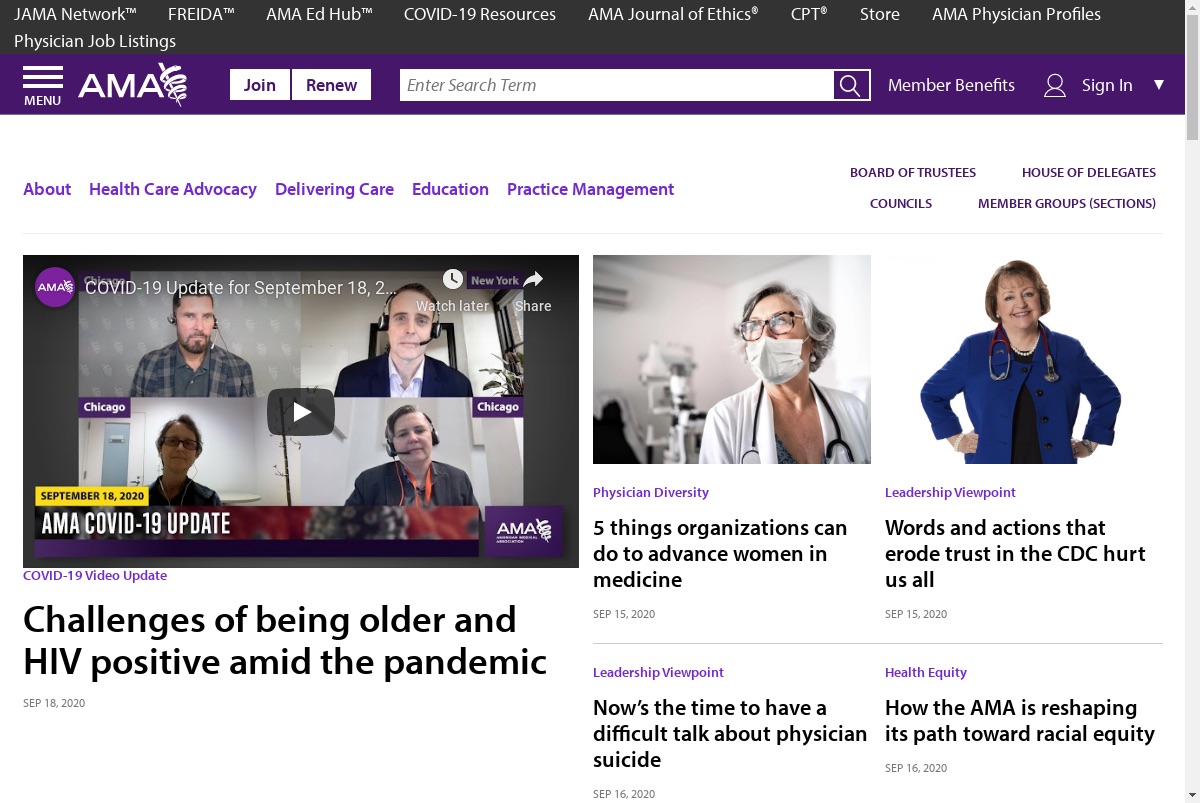Viewport: 1200px width, 803px height.
Task: Click the Join button
Action: coord(260,85)
